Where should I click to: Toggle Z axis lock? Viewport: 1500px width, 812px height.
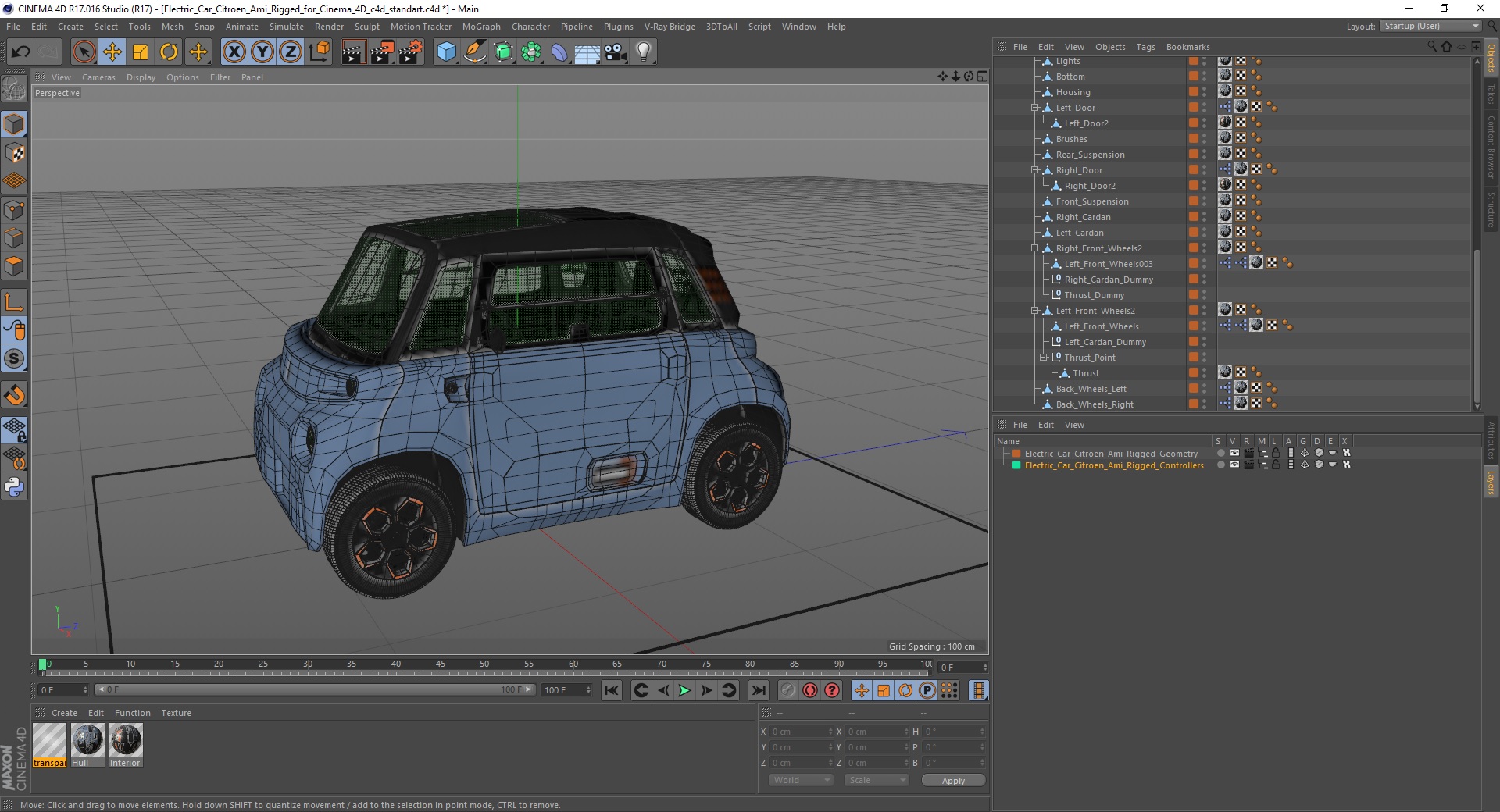tap(291, 52)
